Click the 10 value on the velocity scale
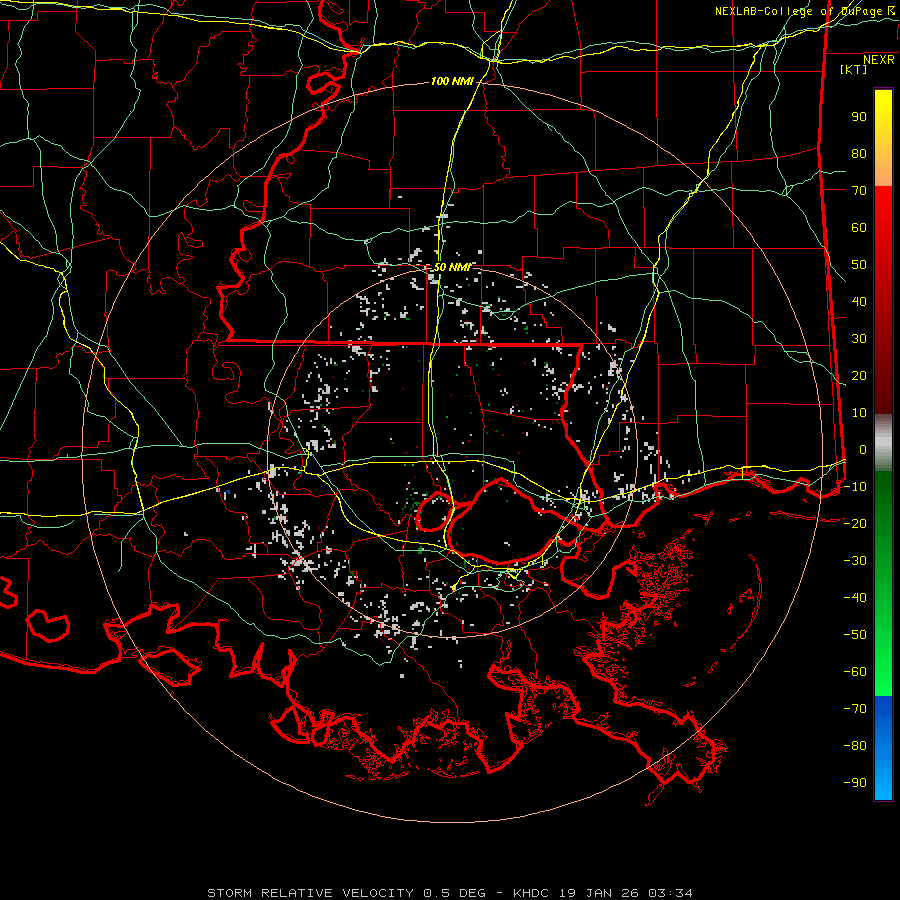Image resolution: width=900 pixels, height=900 pixels. 859,413
